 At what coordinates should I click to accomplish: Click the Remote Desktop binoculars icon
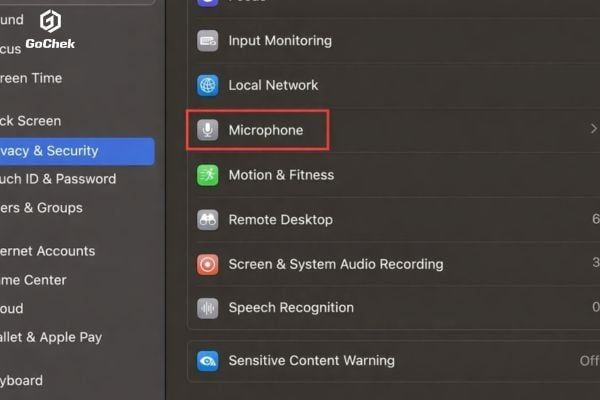tap(208, 219)
